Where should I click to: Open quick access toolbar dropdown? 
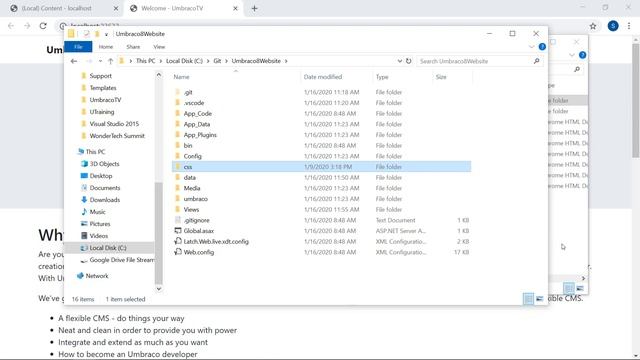(106, 34)
